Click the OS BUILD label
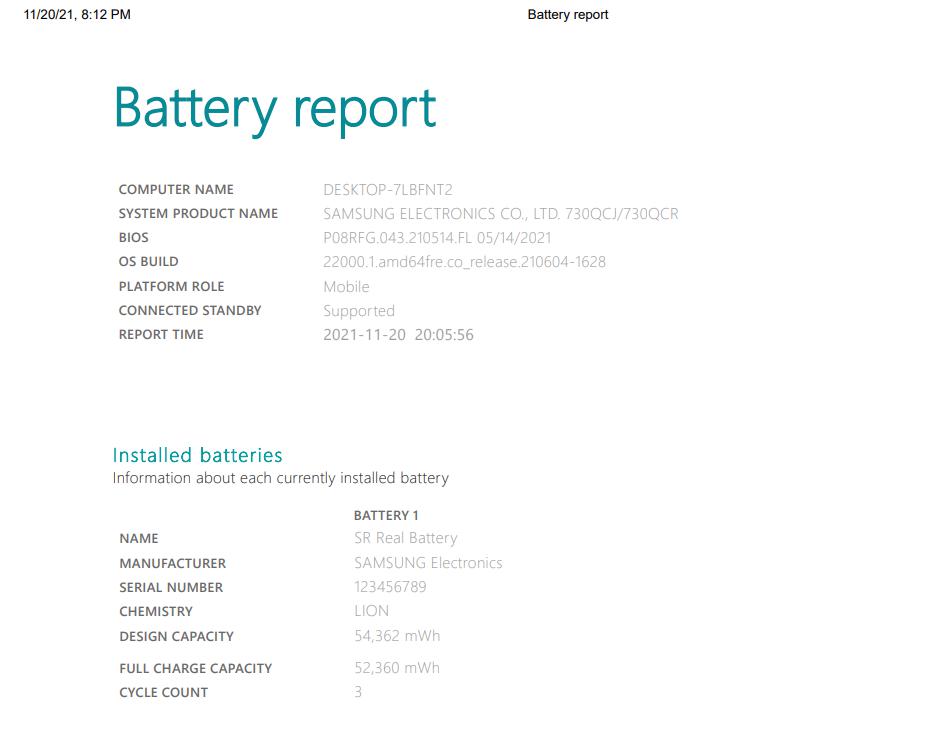 tap(148, 261)
